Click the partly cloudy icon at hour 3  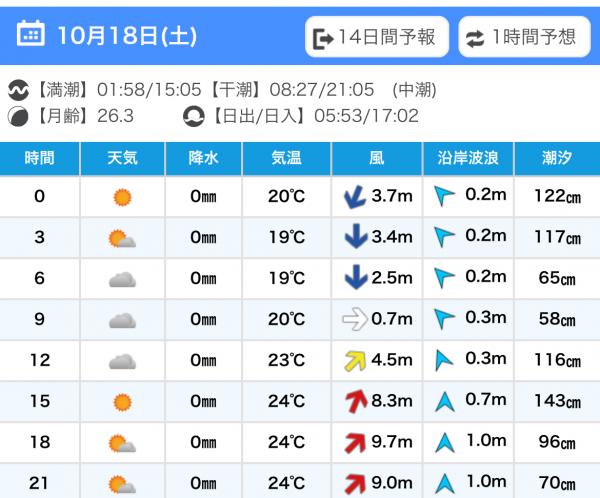(122, 238)
